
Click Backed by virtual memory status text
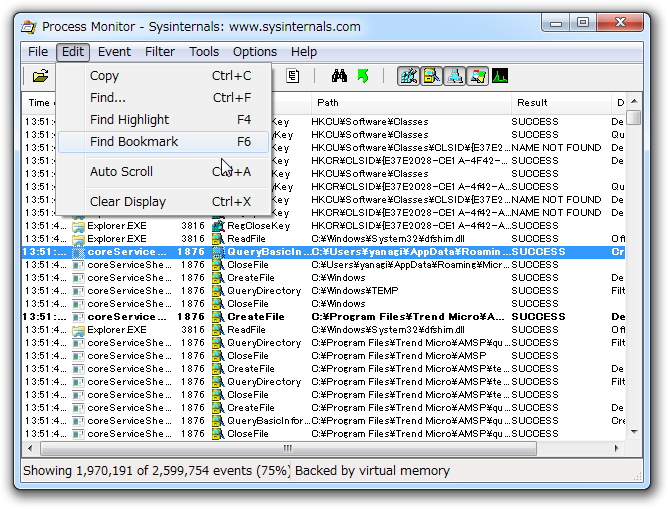[372, 471]
